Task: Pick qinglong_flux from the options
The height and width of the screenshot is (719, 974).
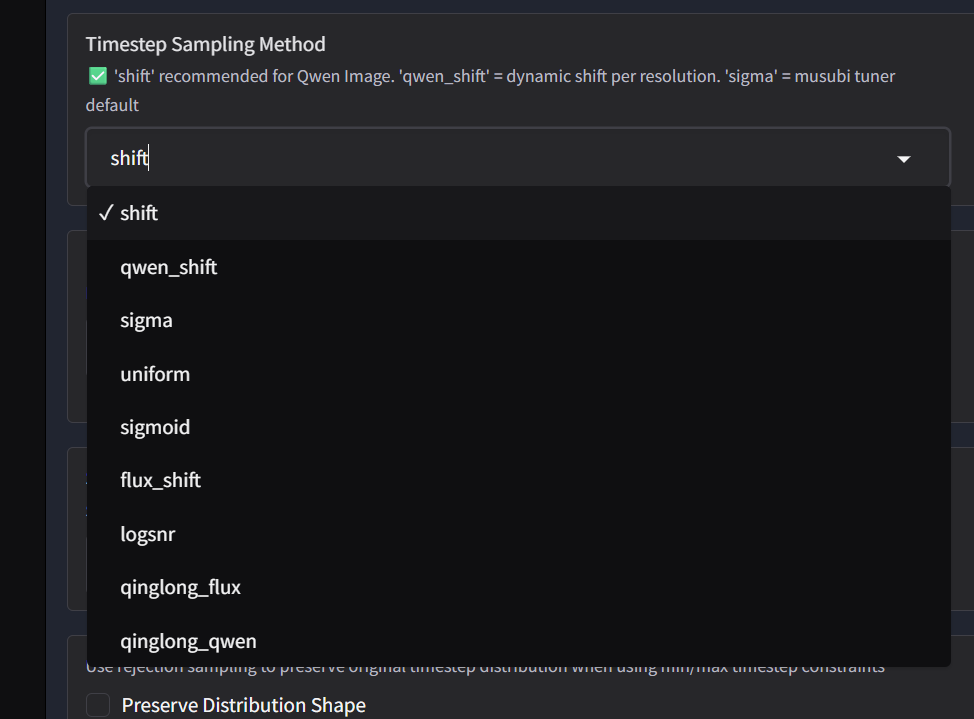Action: [x=180, y=587]
